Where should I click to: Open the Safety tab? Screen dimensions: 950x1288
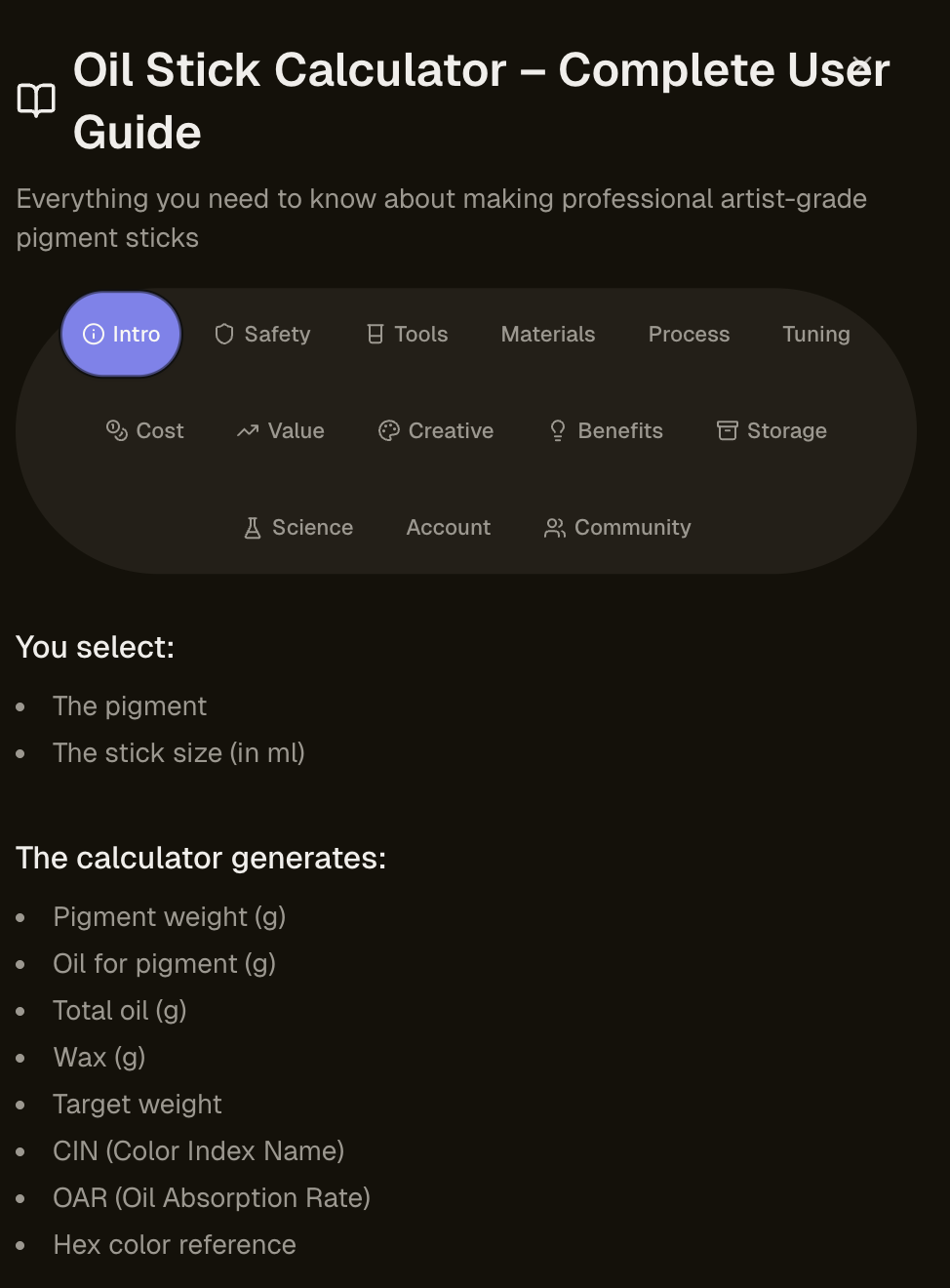coord(261,334)
